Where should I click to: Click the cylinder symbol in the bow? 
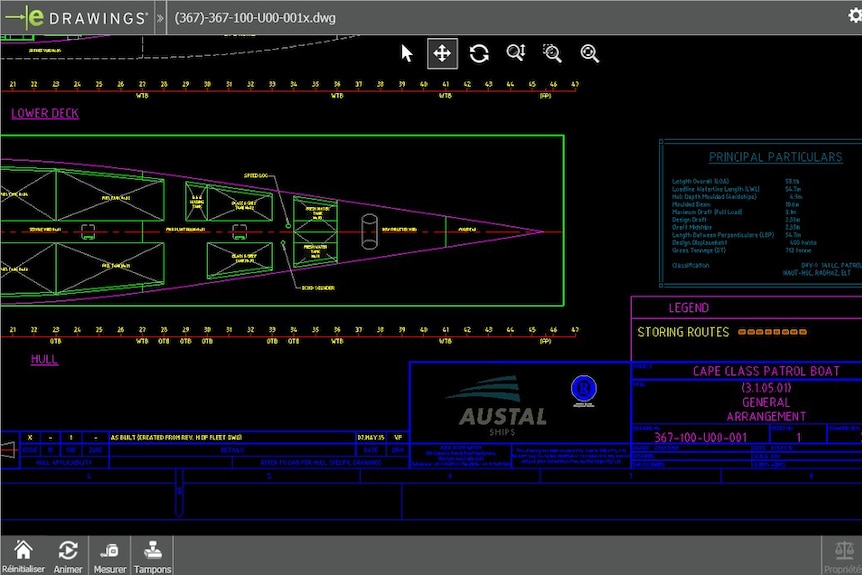tap(369, 231)
